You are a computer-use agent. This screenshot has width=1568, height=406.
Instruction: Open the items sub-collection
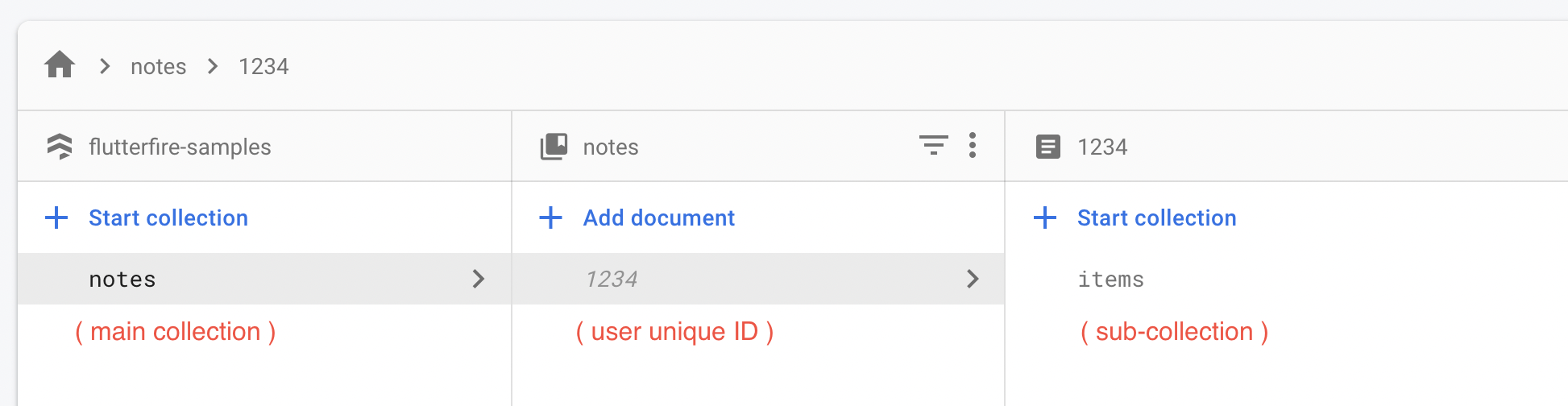pyautogui.click(x=1111, y=279)
